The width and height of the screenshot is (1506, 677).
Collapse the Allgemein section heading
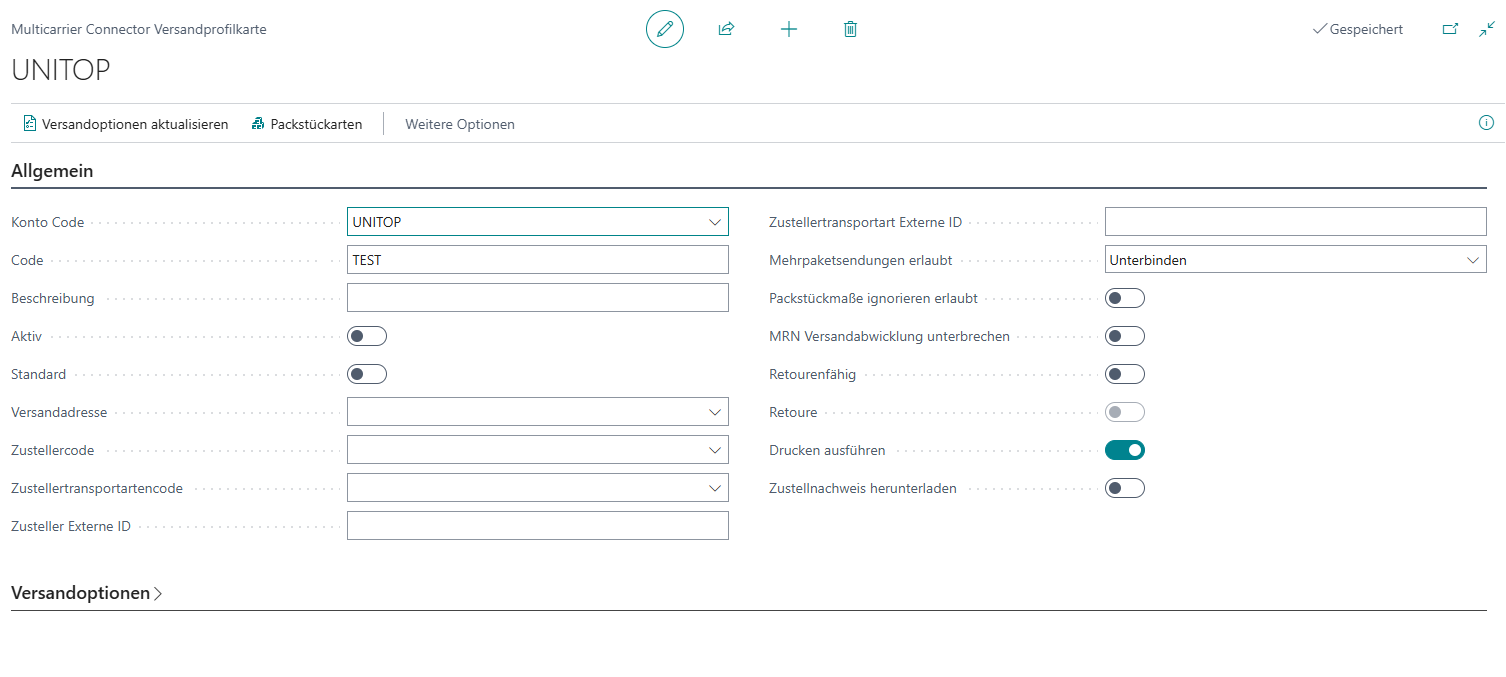52,171
